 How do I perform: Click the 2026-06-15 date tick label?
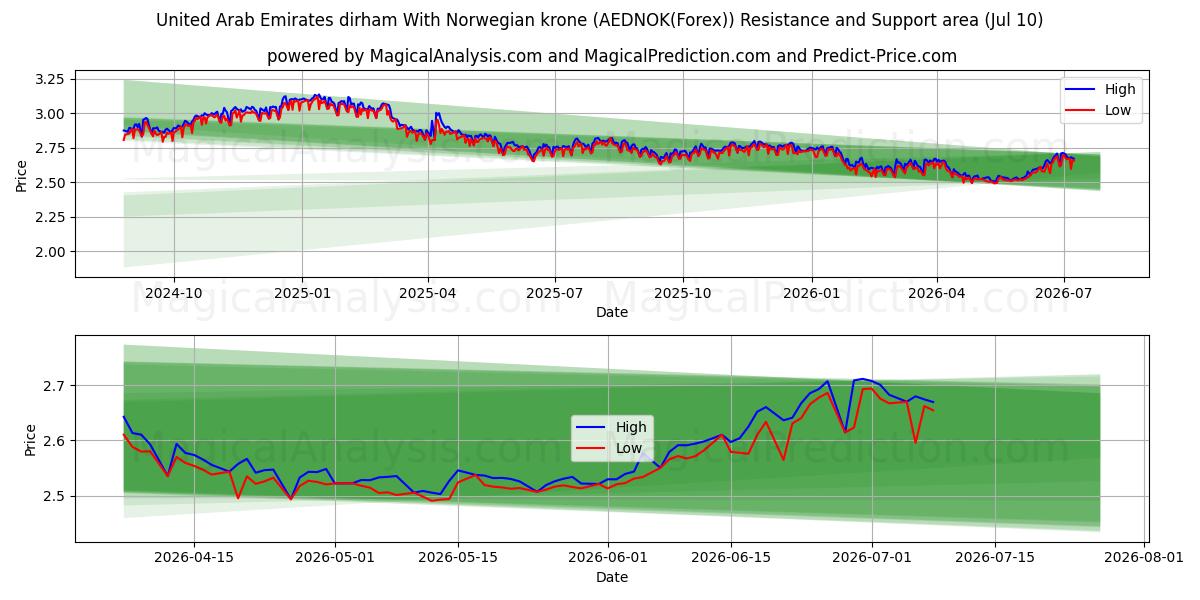[x=731, y=558]
